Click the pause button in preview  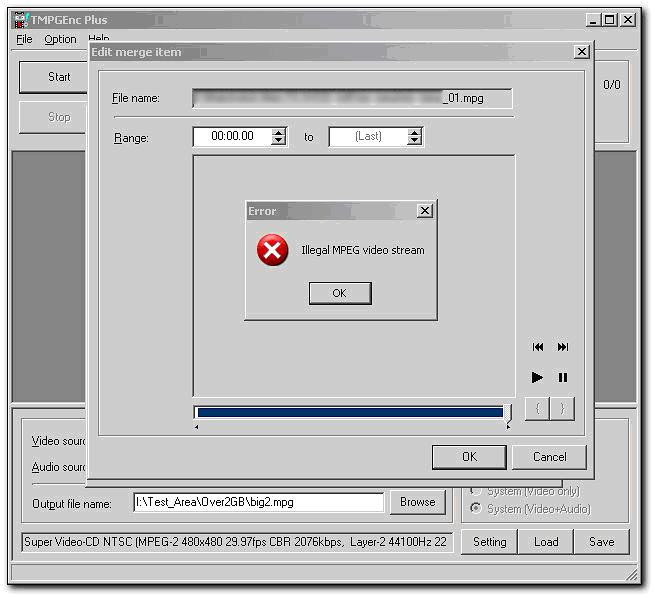(563, 378)
